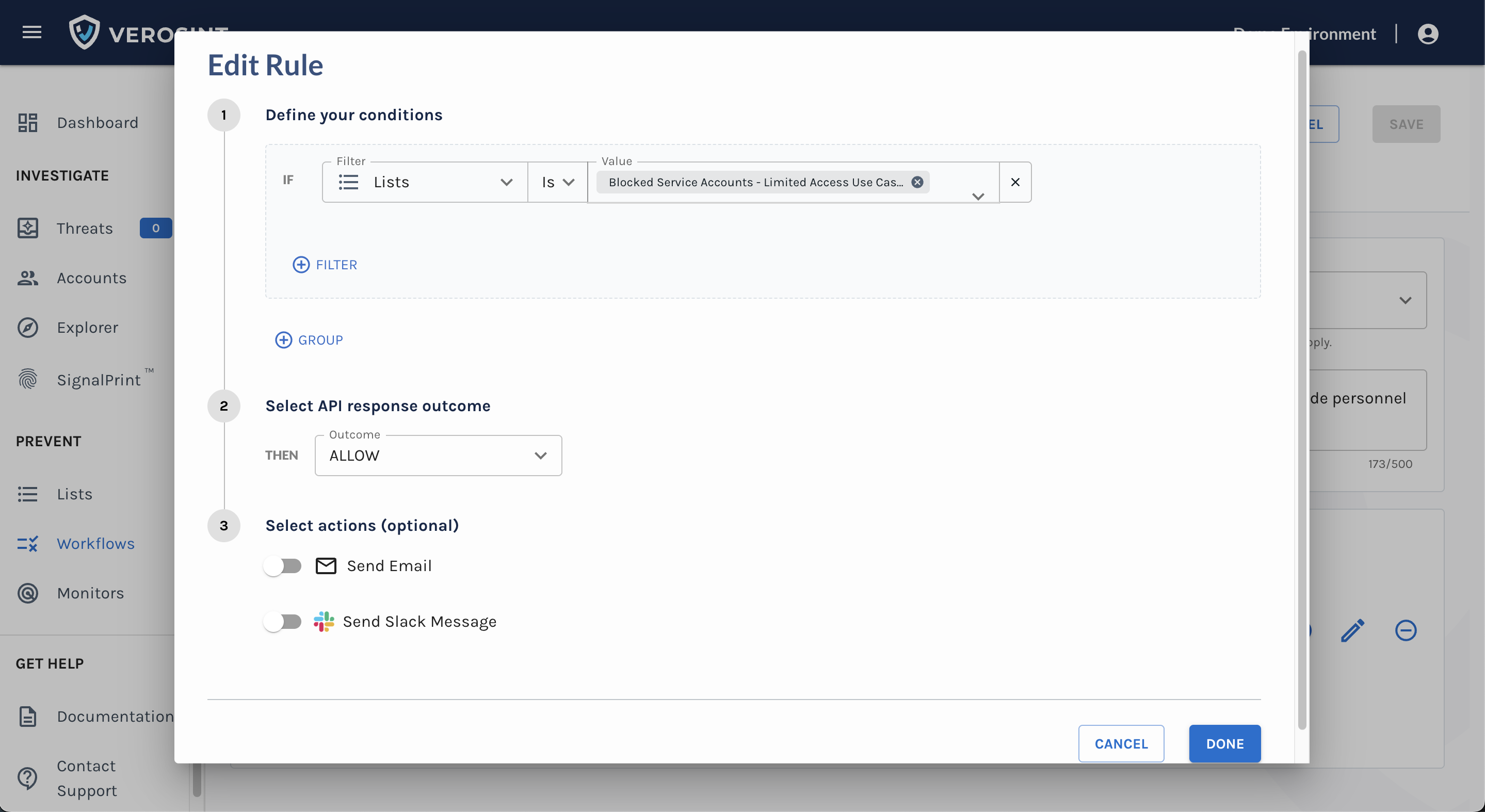Click the Explorer compass icon
Viewport: 1485px width, 812px height.
[28, 328]
